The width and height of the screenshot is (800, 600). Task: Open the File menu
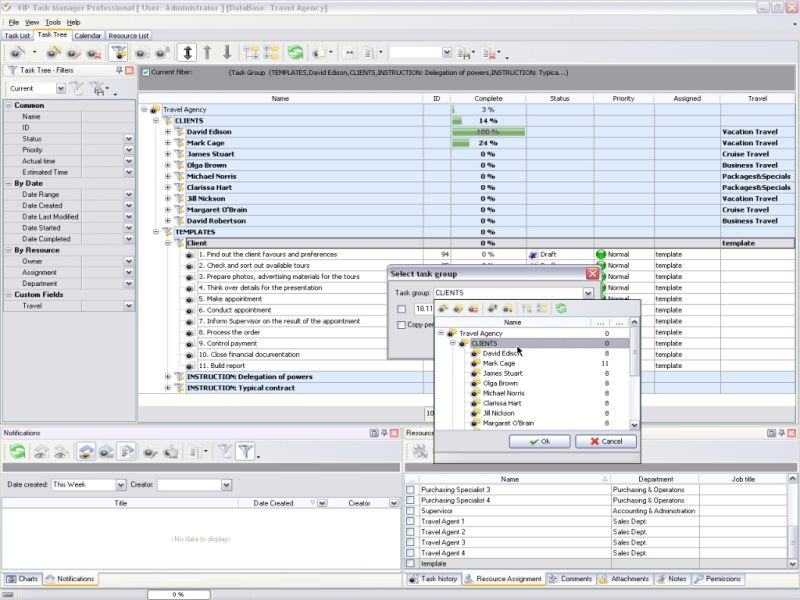(x=14, y=22)
